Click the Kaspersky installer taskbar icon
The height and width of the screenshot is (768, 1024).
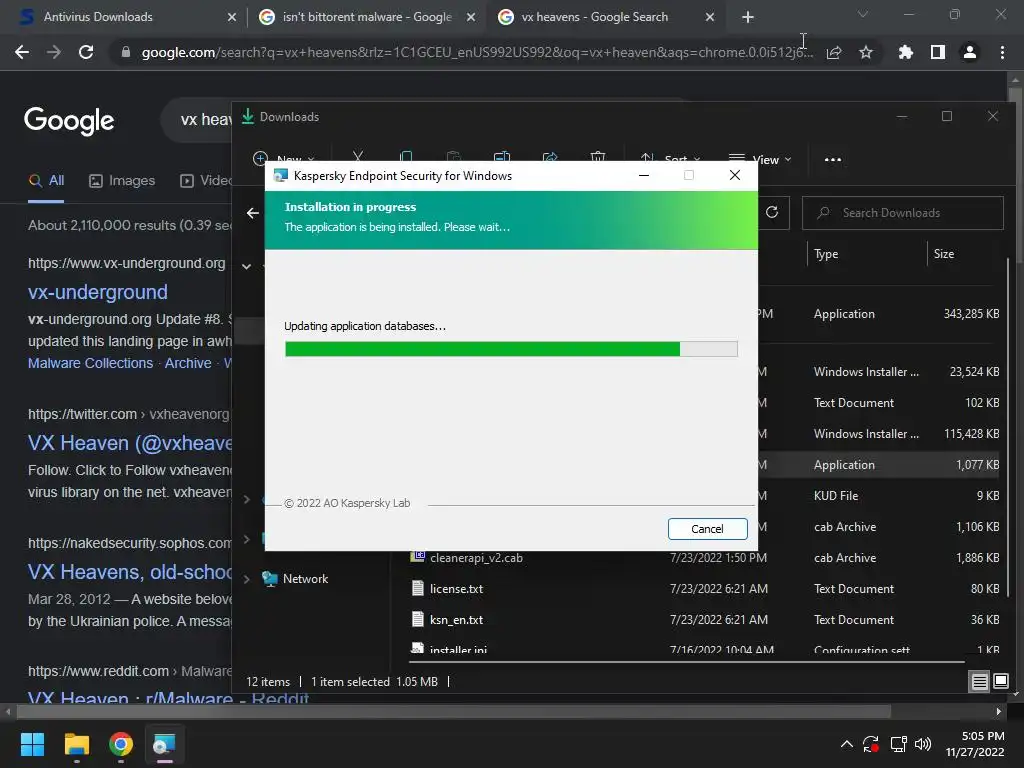click(164, 744)
